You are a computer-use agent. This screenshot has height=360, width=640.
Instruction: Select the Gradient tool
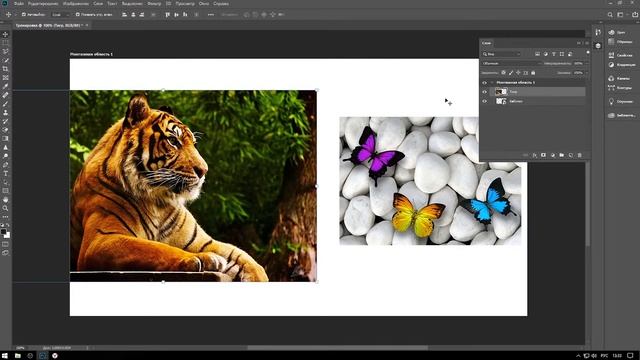click(x=5, y=139)
